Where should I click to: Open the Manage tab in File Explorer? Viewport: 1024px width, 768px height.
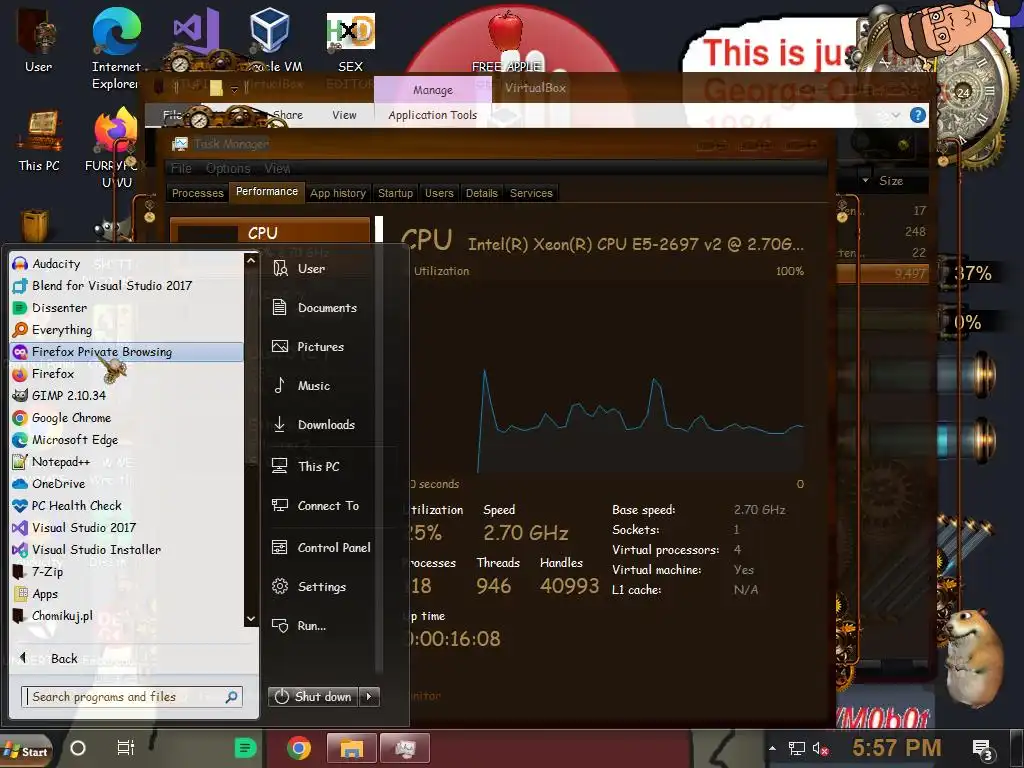(432, 90)
